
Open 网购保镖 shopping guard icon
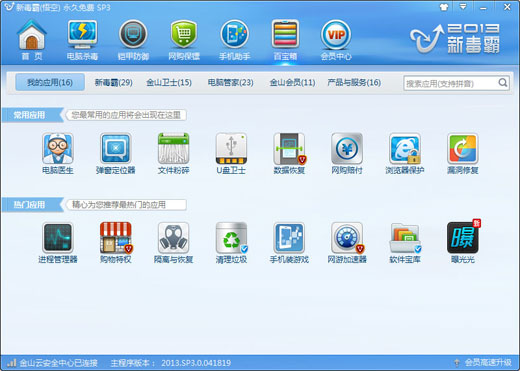184,40
